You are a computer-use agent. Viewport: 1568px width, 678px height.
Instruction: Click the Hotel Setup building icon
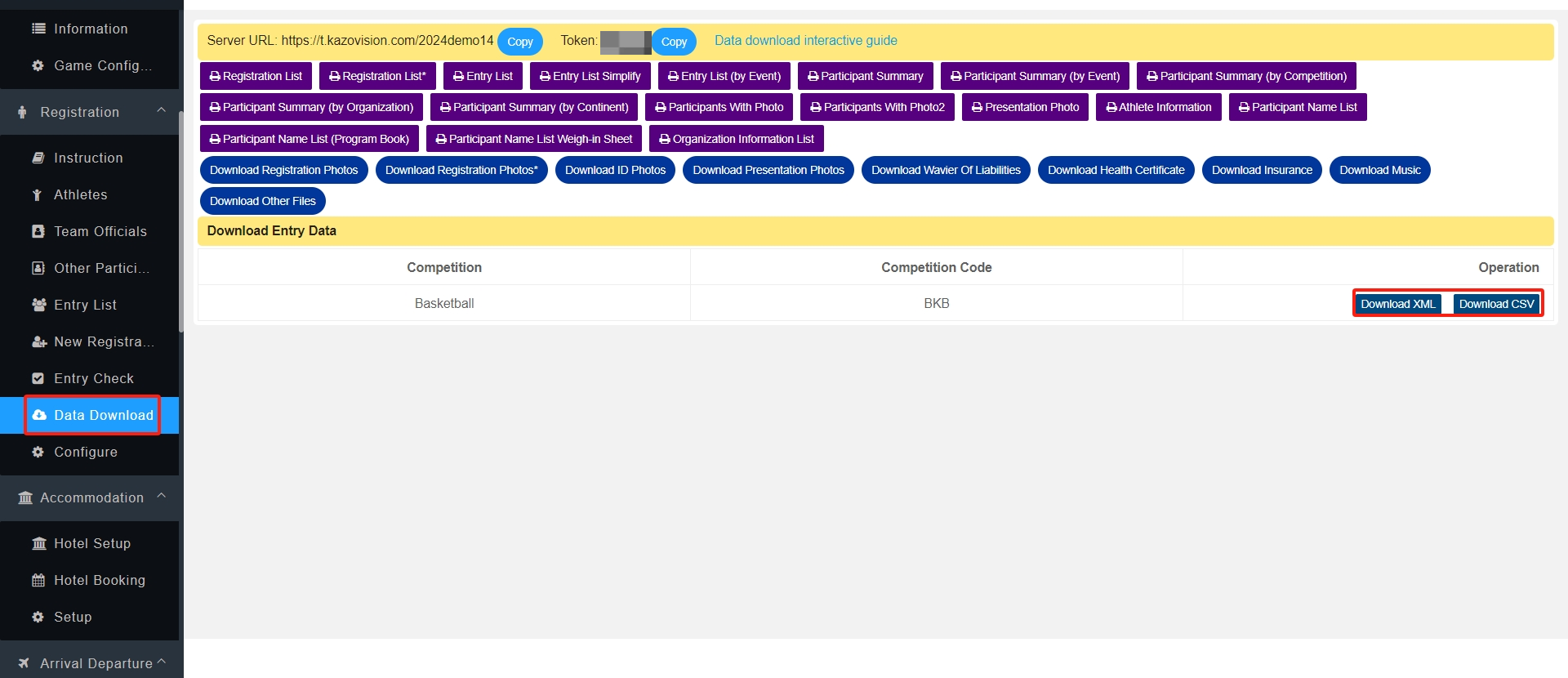tap(38, 543)
